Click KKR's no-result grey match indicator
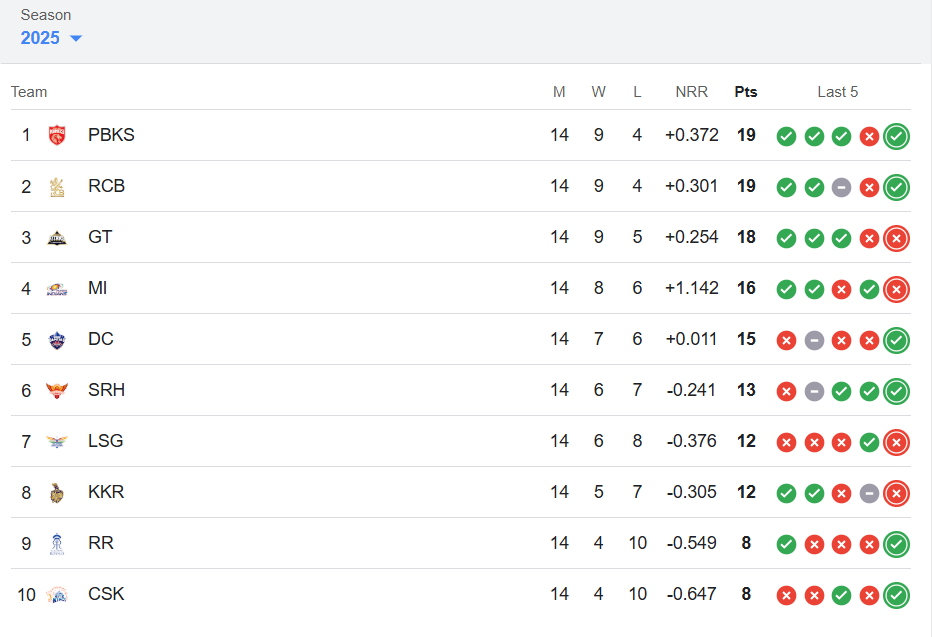 (869, 493)
